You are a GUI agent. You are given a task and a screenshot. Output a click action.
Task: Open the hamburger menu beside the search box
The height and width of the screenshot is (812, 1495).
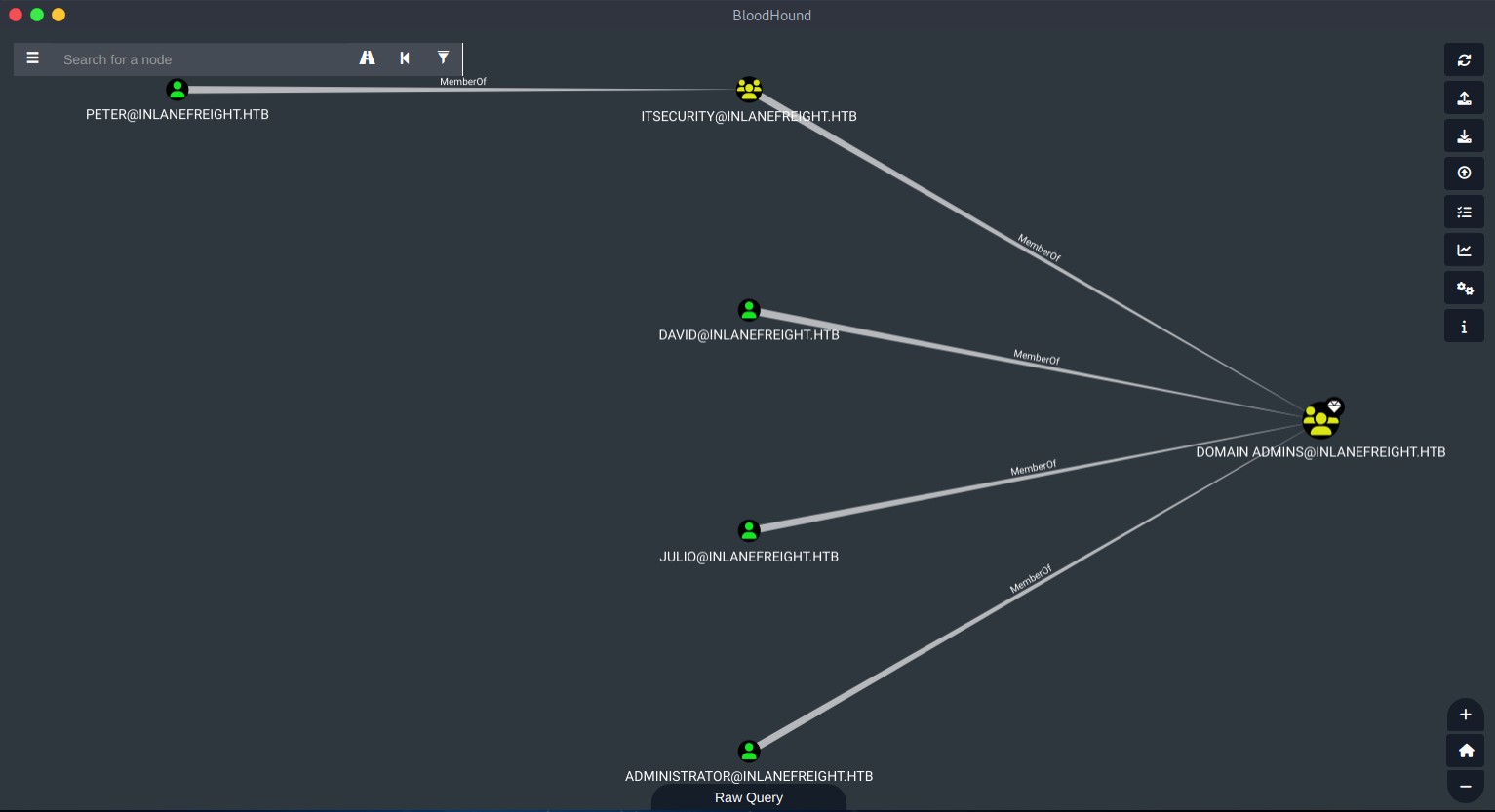32,58
